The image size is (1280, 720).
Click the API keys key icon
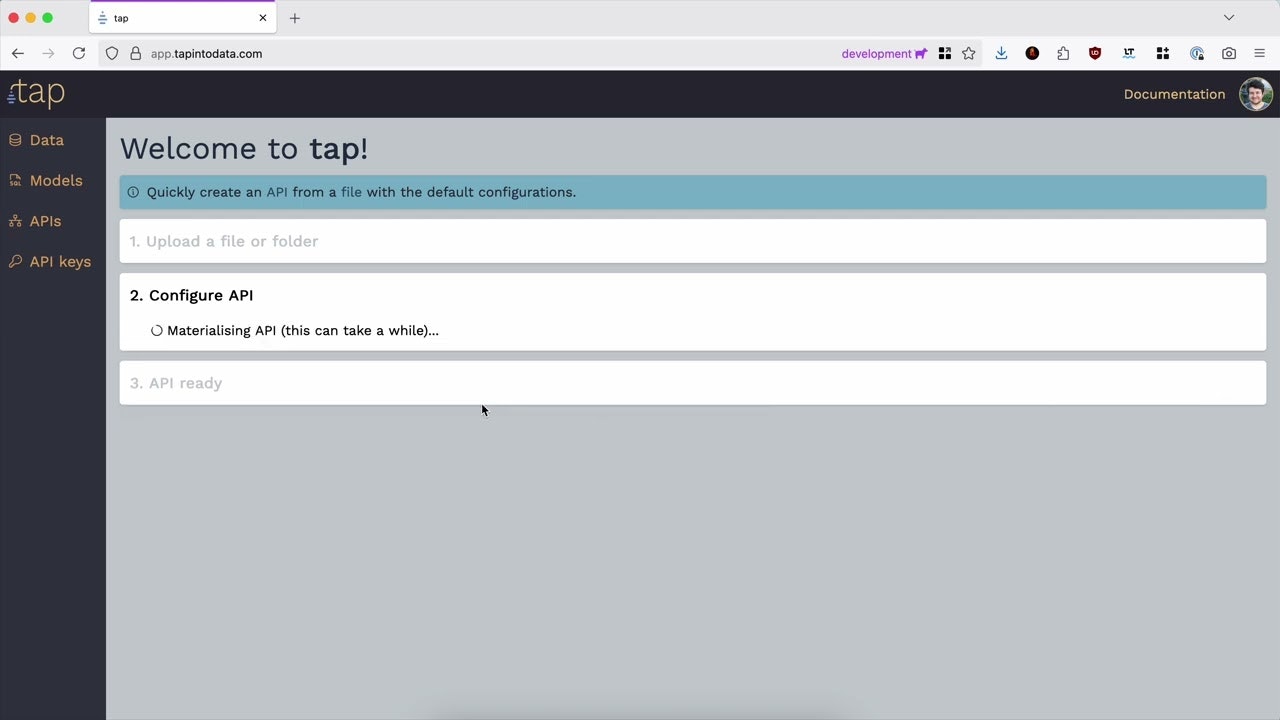15,261
